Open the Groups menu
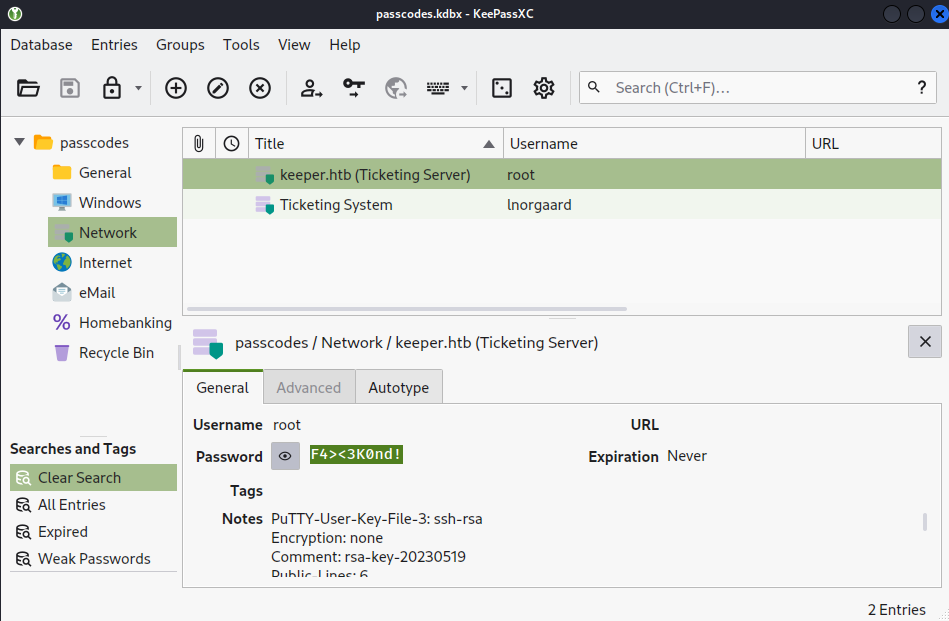 click(x=180, y=45)
